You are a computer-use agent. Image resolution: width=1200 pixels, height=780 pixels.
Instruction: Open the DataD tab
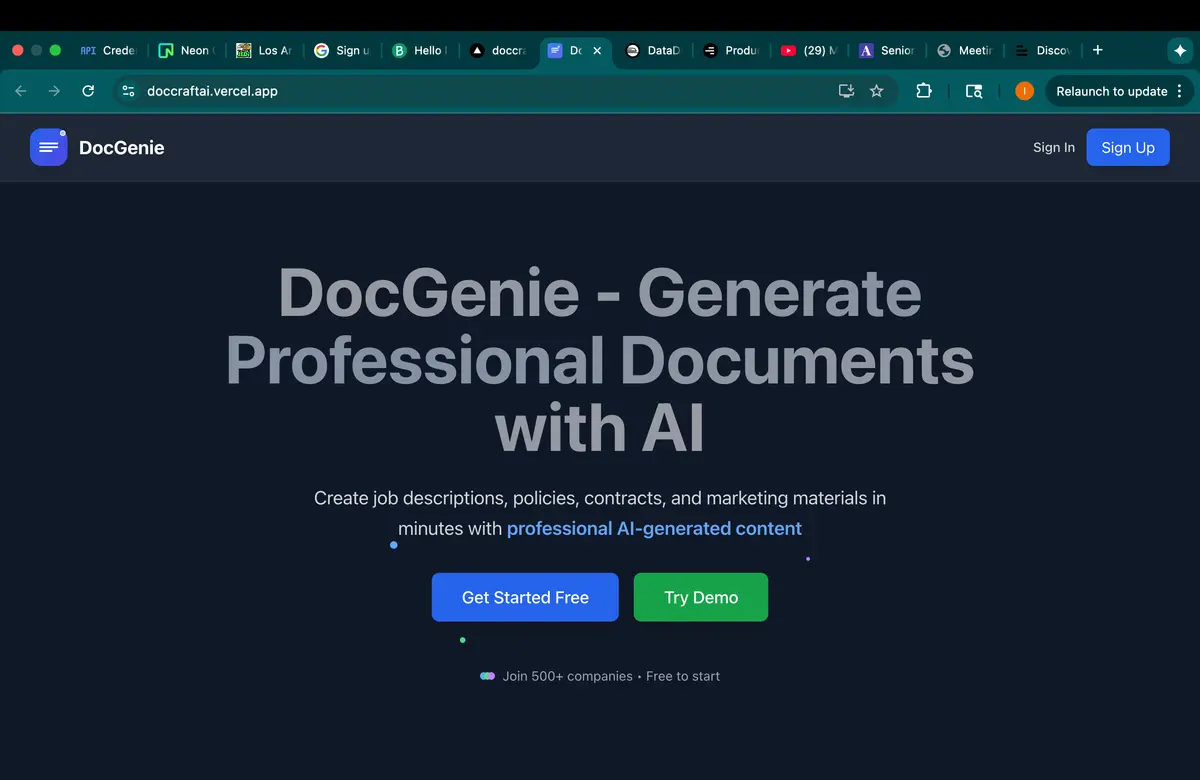point(655,50)
